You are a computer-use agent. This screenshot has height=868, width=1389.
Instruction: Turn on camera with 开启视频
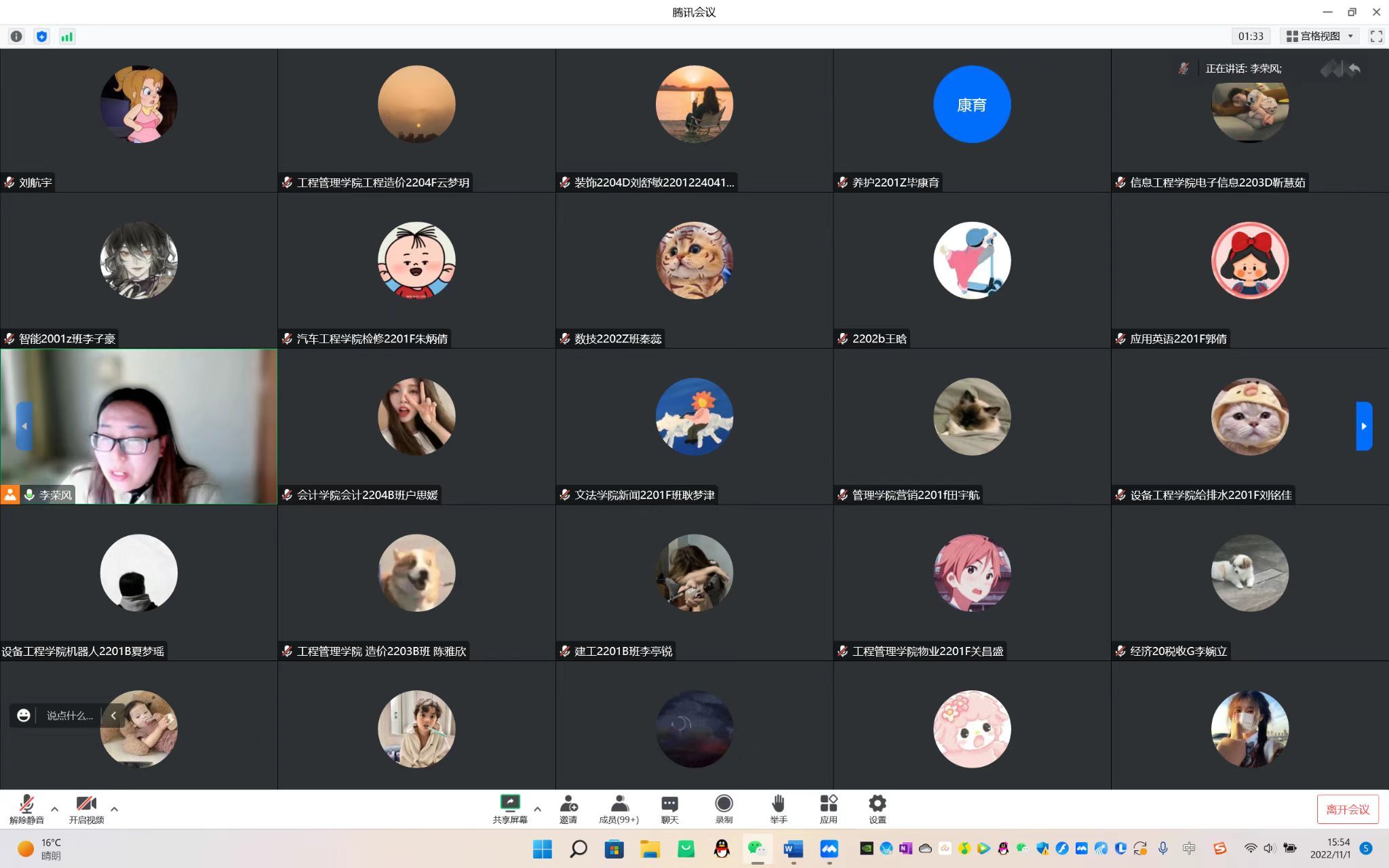86,809
